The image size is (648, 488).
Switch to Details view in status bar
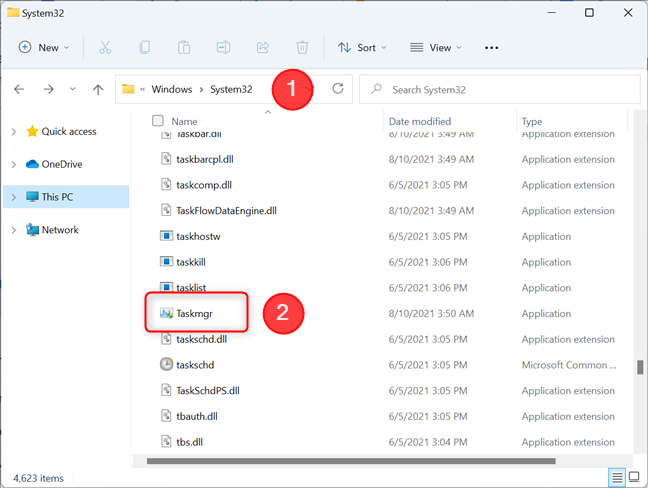click(x=617, y=478)
